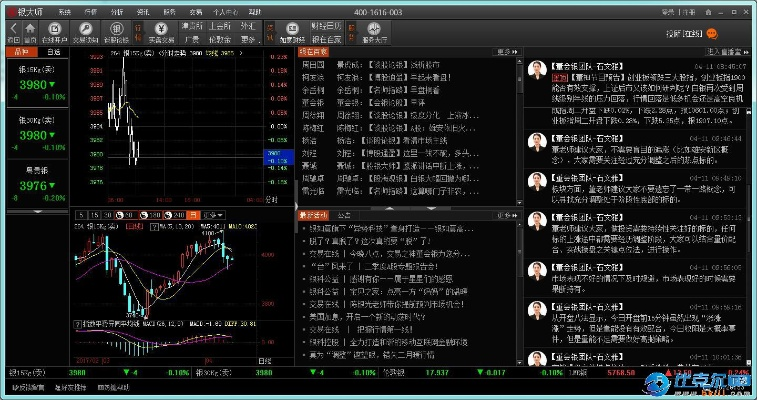Open the 更多 toolbar dropdown below 外汇
Screen dimensions: 757x400
pos(250,40)
